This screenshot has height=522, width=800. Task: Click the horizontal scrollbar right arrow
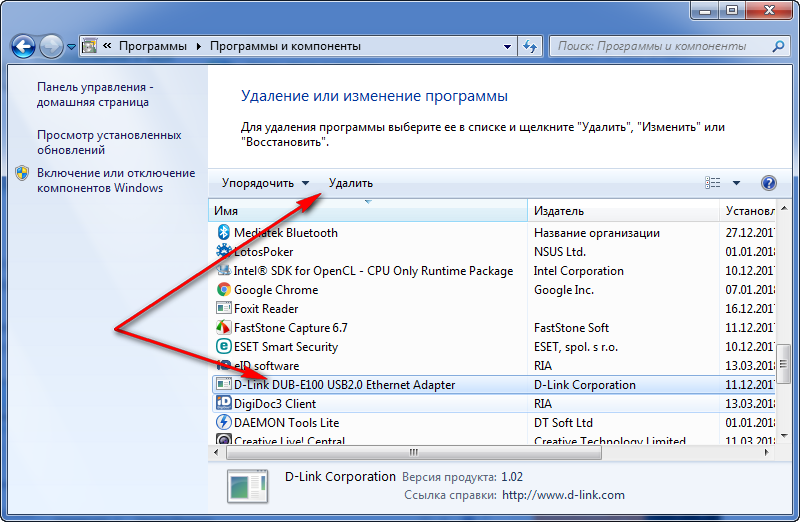[766, 452]
